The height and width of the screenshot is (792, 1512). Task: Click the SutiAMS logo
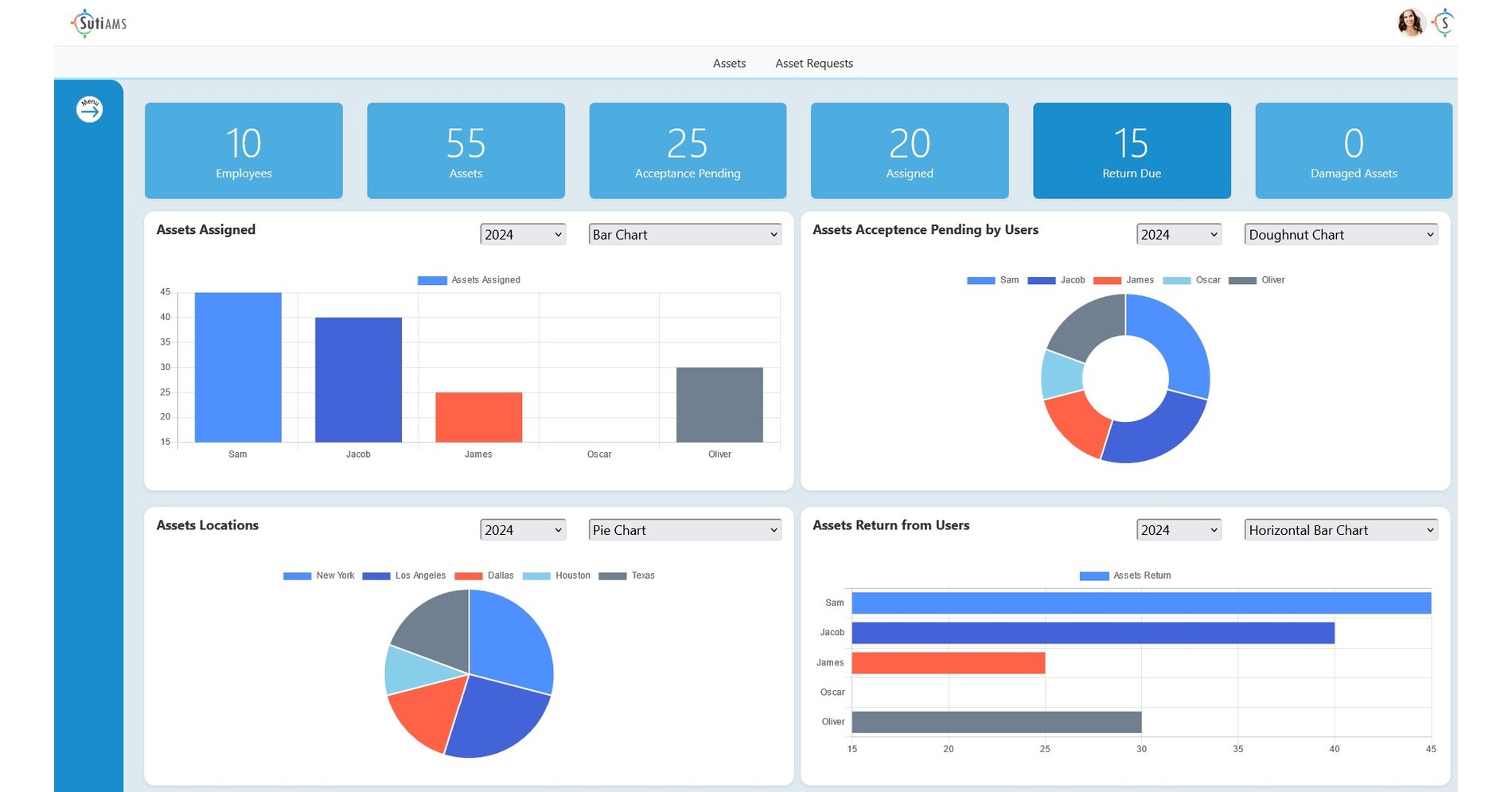tap(99, 23)
